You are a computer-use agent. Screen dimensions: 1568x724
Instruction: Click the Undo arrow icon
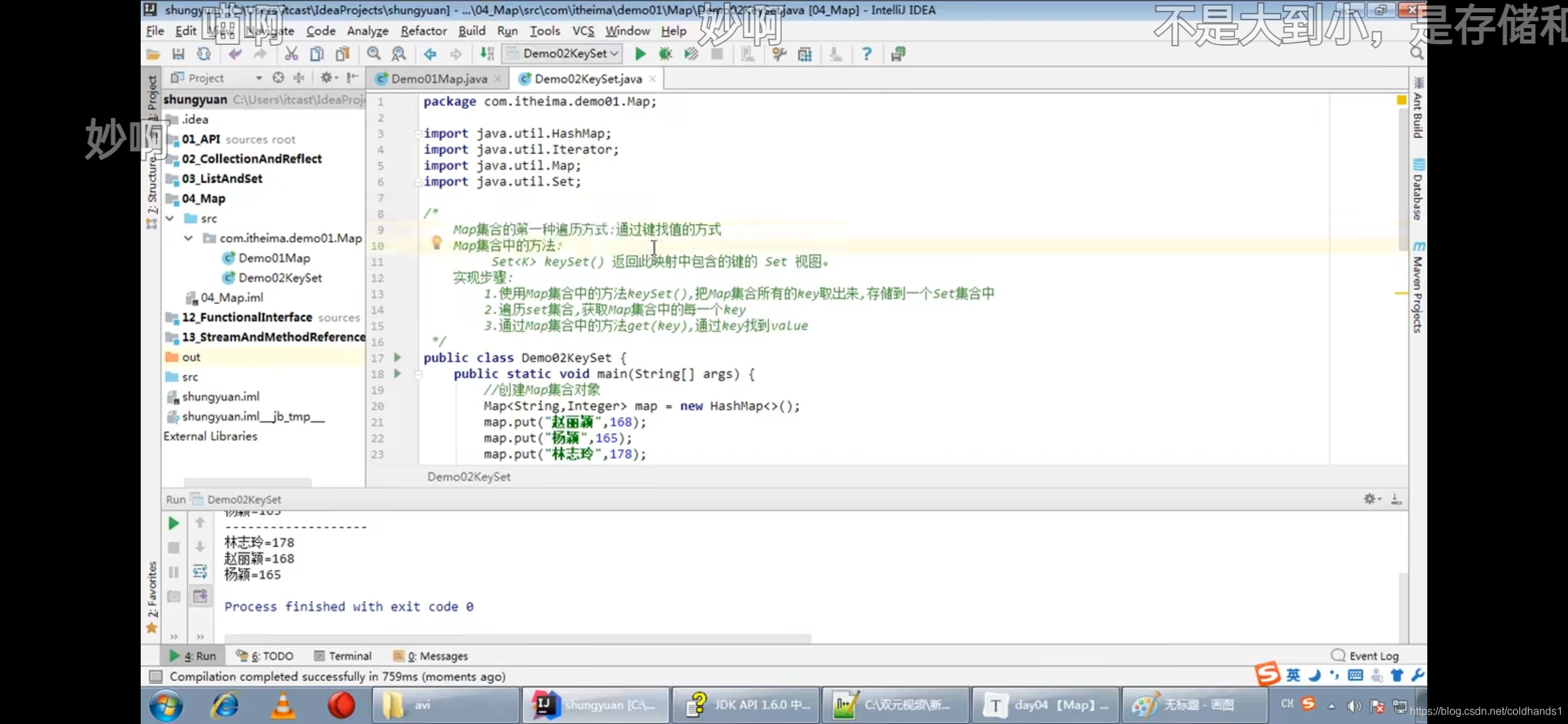tap(235, 54)
